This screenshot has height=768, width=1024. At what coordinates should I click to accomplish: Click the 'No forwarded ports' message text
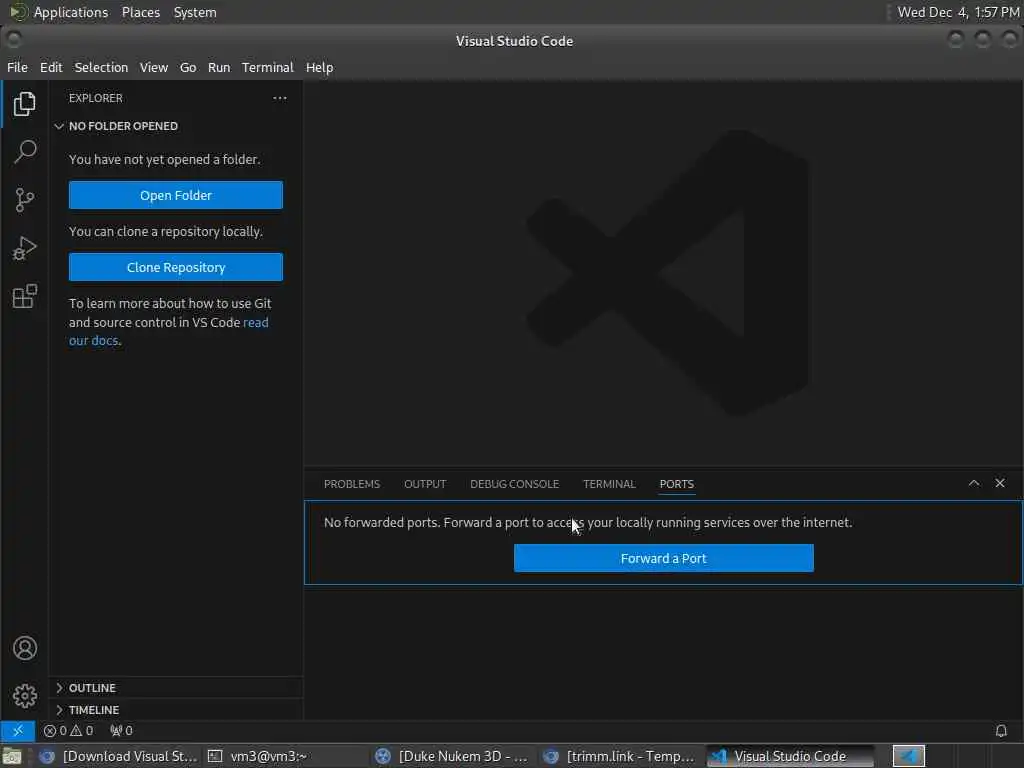click(x=588, y=522)
